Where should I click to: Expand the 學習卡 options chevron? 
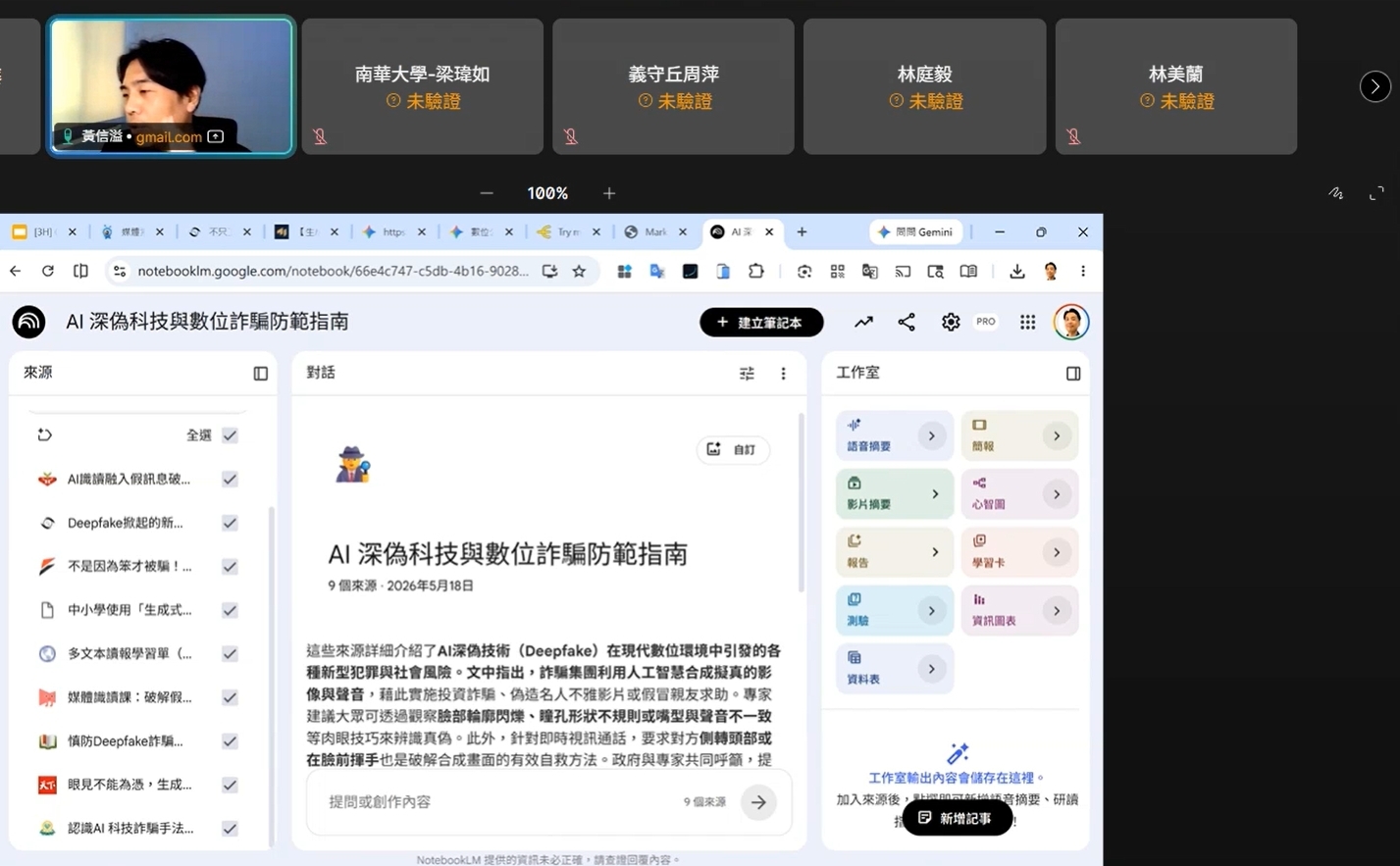pos(1056,552)
